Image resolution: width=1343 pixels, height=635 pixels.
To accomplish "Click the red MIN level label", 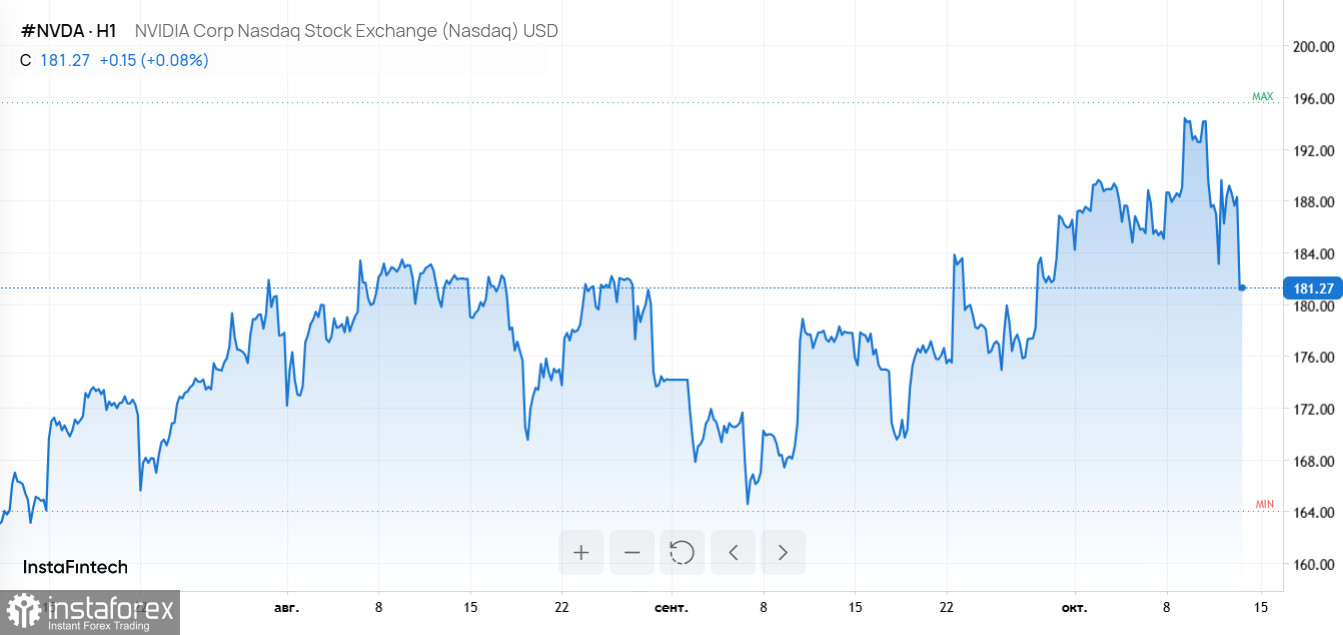I will point(1264,504).
